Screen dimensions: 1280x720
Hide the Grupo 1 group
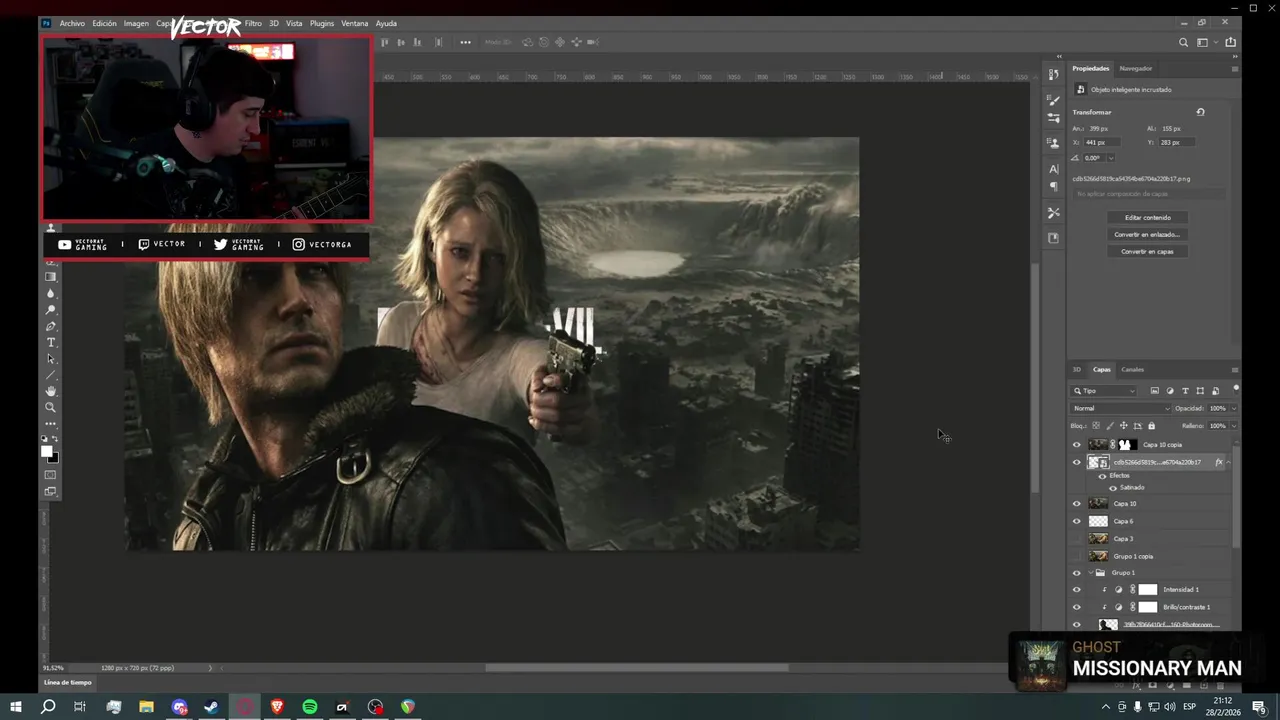(x=1077, y=573)
